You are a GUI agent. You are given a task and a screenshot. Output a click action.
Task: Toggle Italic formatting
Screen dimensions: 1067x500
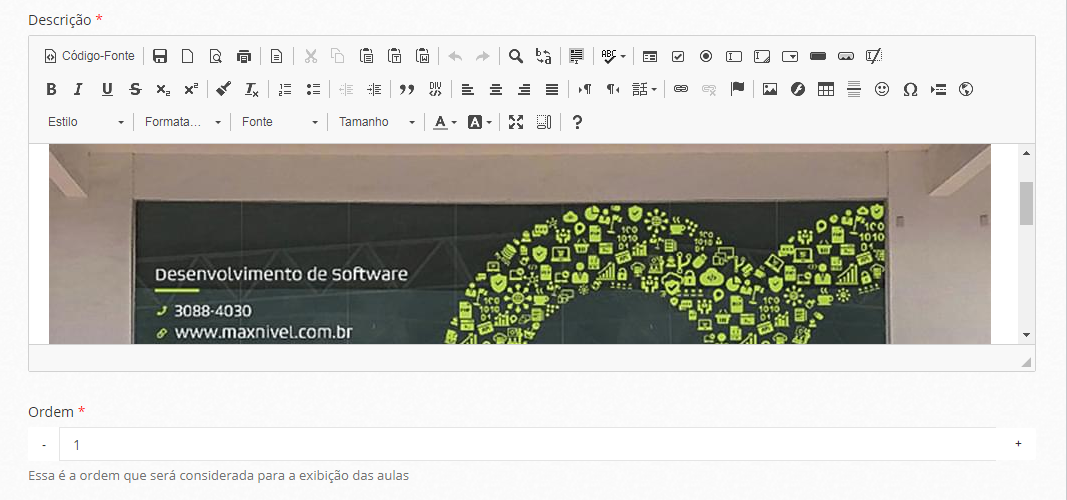[79, 89]
